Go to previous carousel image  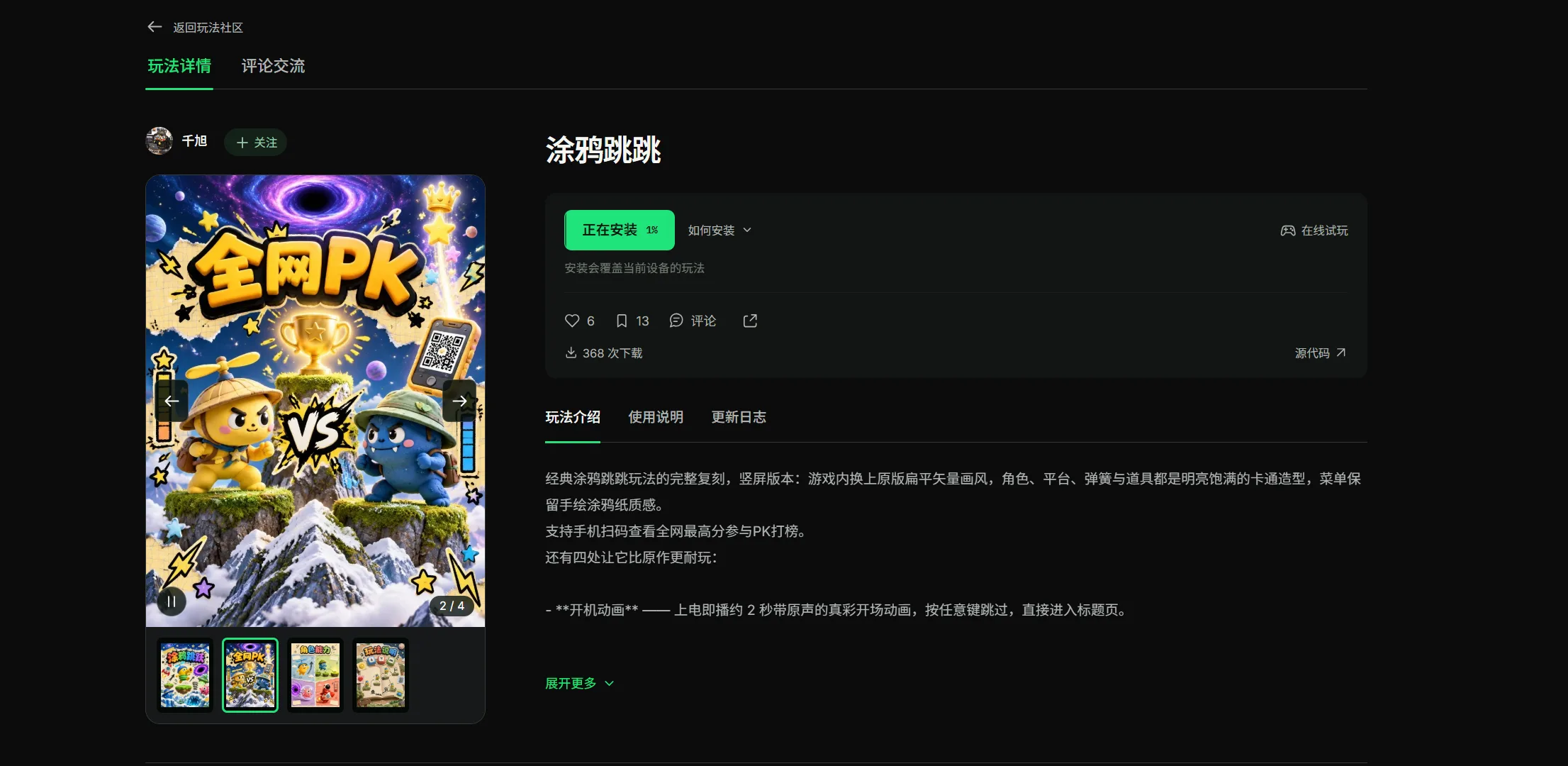point(172,401)
